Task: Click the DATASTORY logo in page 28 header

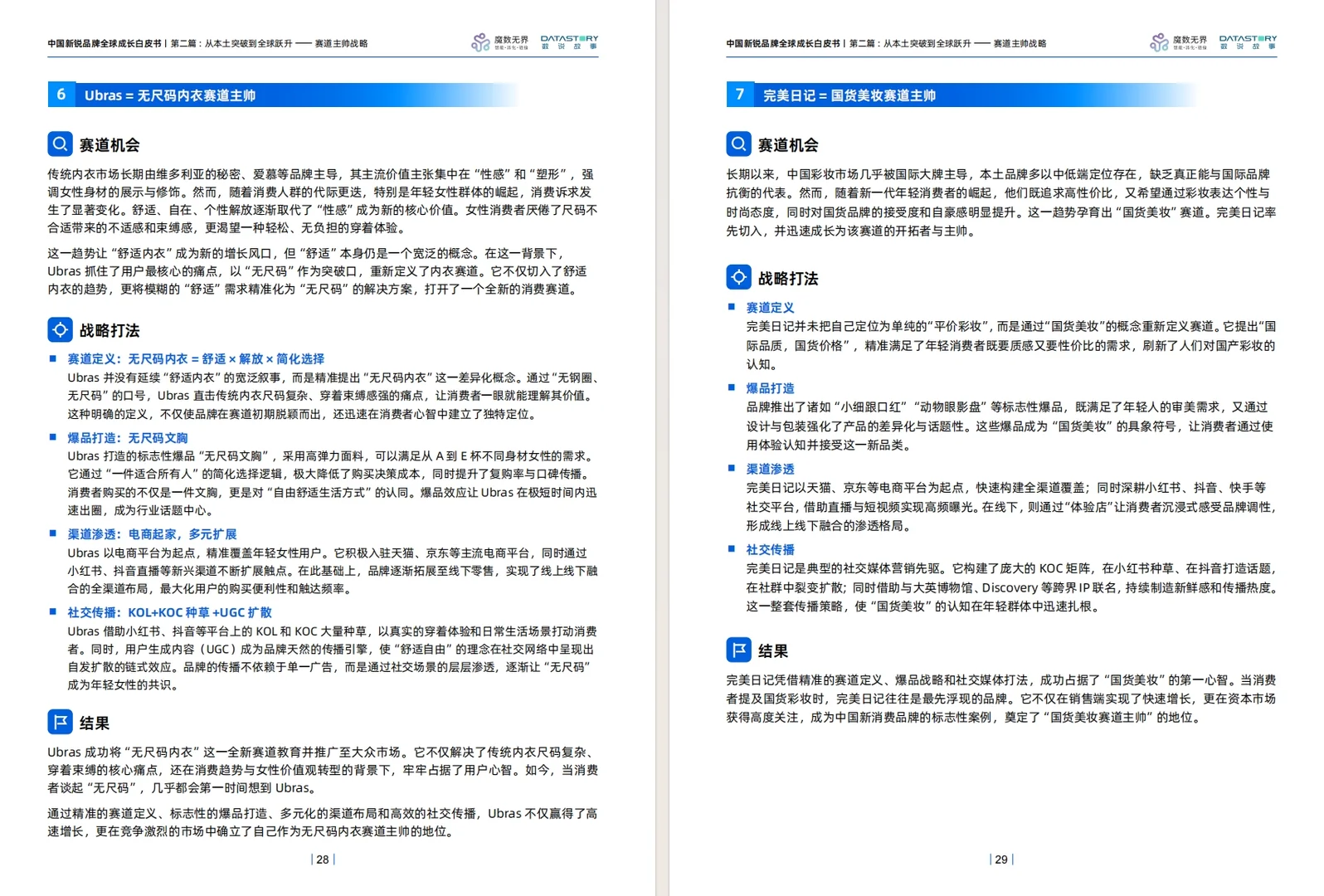Action: pos(569,42)
